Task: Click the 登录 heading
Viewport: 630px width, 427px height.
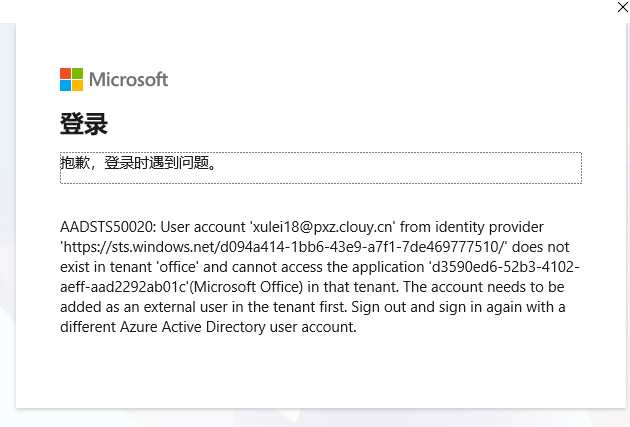Action: [83, 125]
